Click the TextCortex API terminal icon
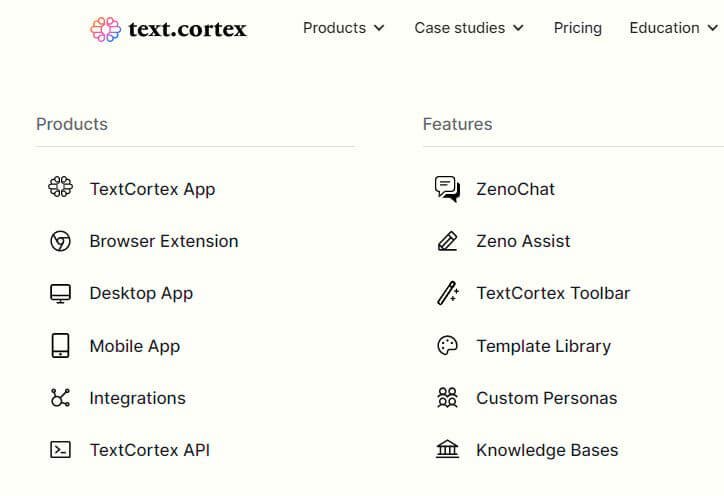Image resolution: width=724 pixels, height=496 pixels. click(60, 450)
